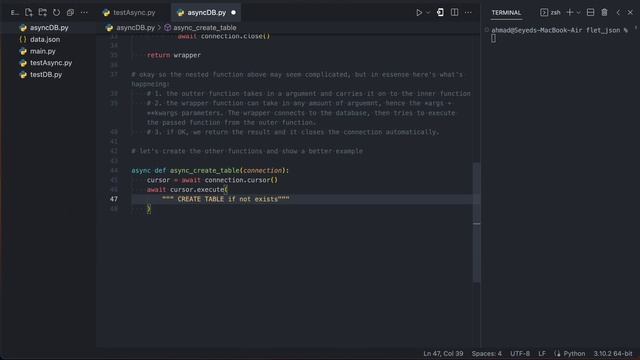Open editor more actions ellipsis menu
The height and width of the screenshot is (360, 640).
coord(468,13)
